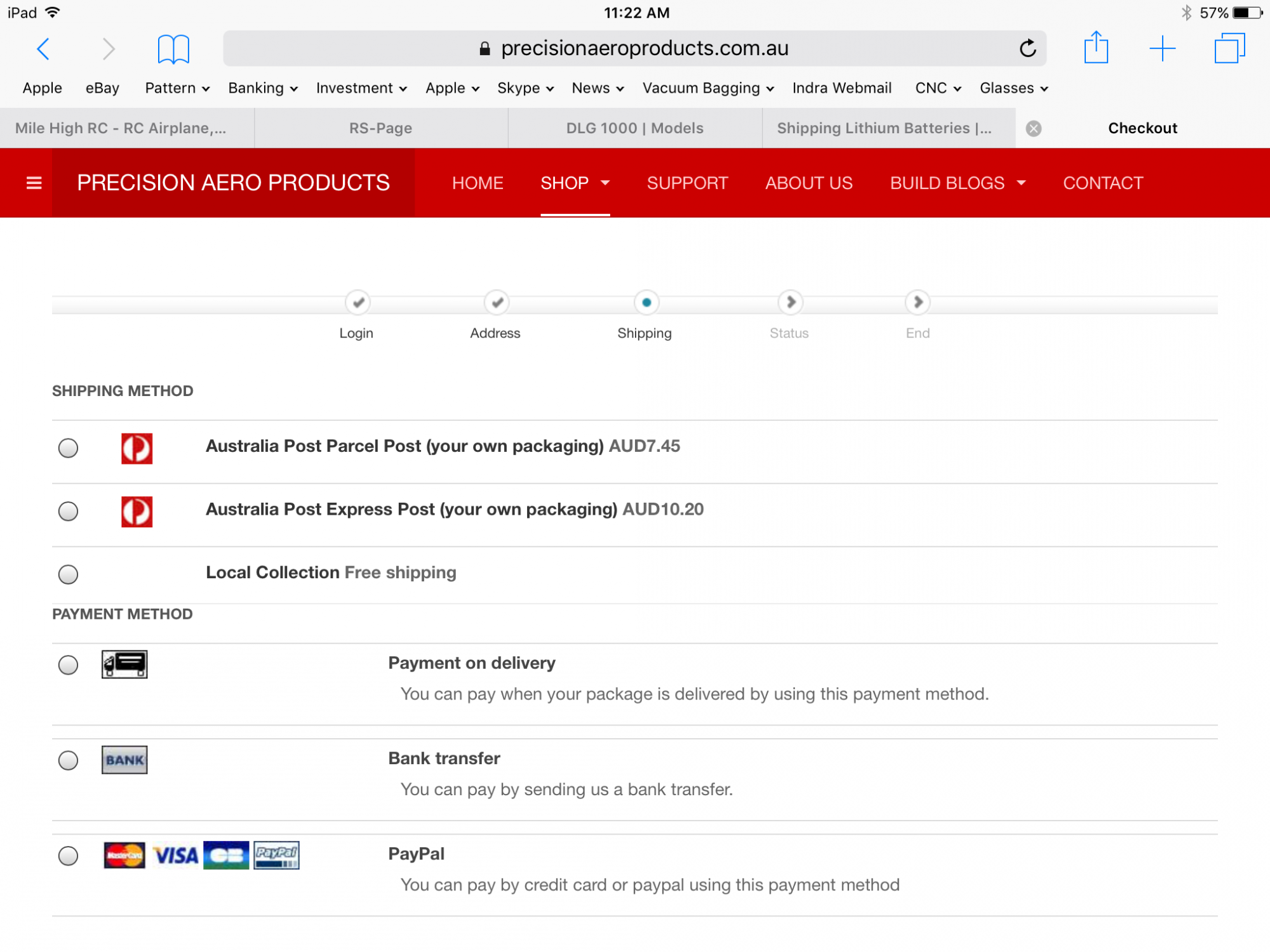Go to the CONTACT page link

(x=1103, y=183)
